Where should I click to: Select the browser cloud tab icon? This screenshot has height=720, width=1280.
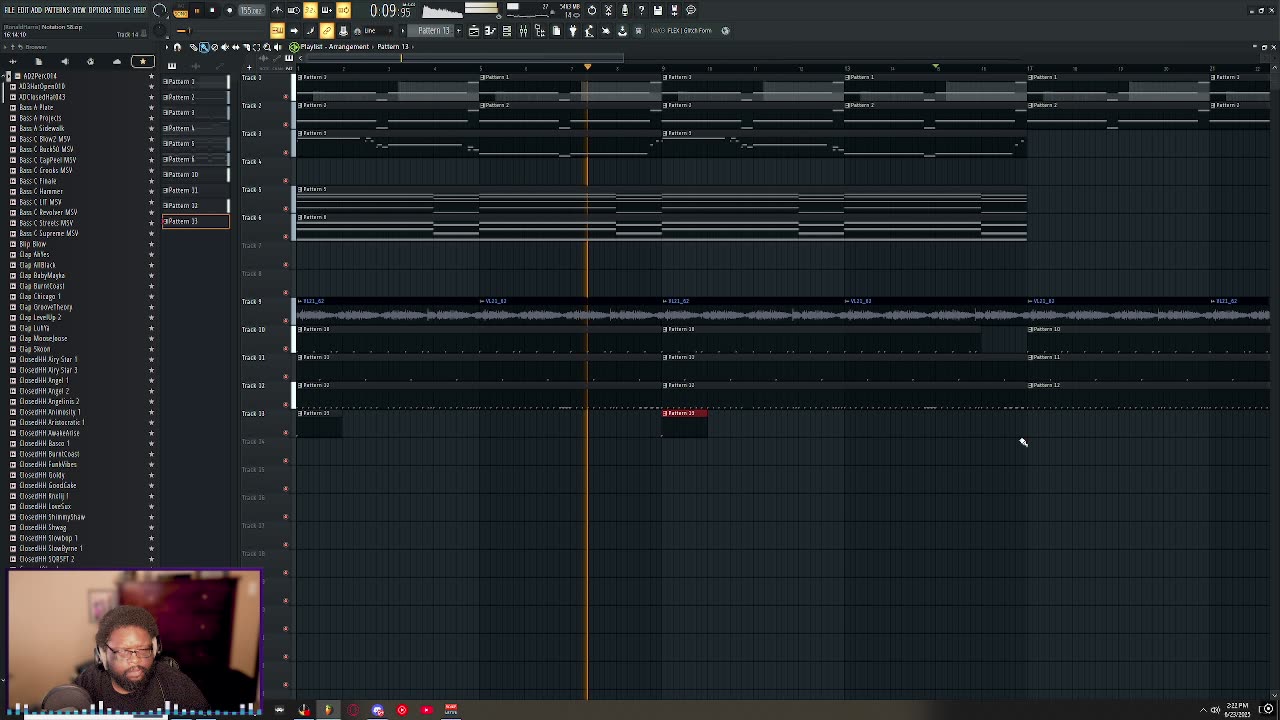click(x=116, y=62)
